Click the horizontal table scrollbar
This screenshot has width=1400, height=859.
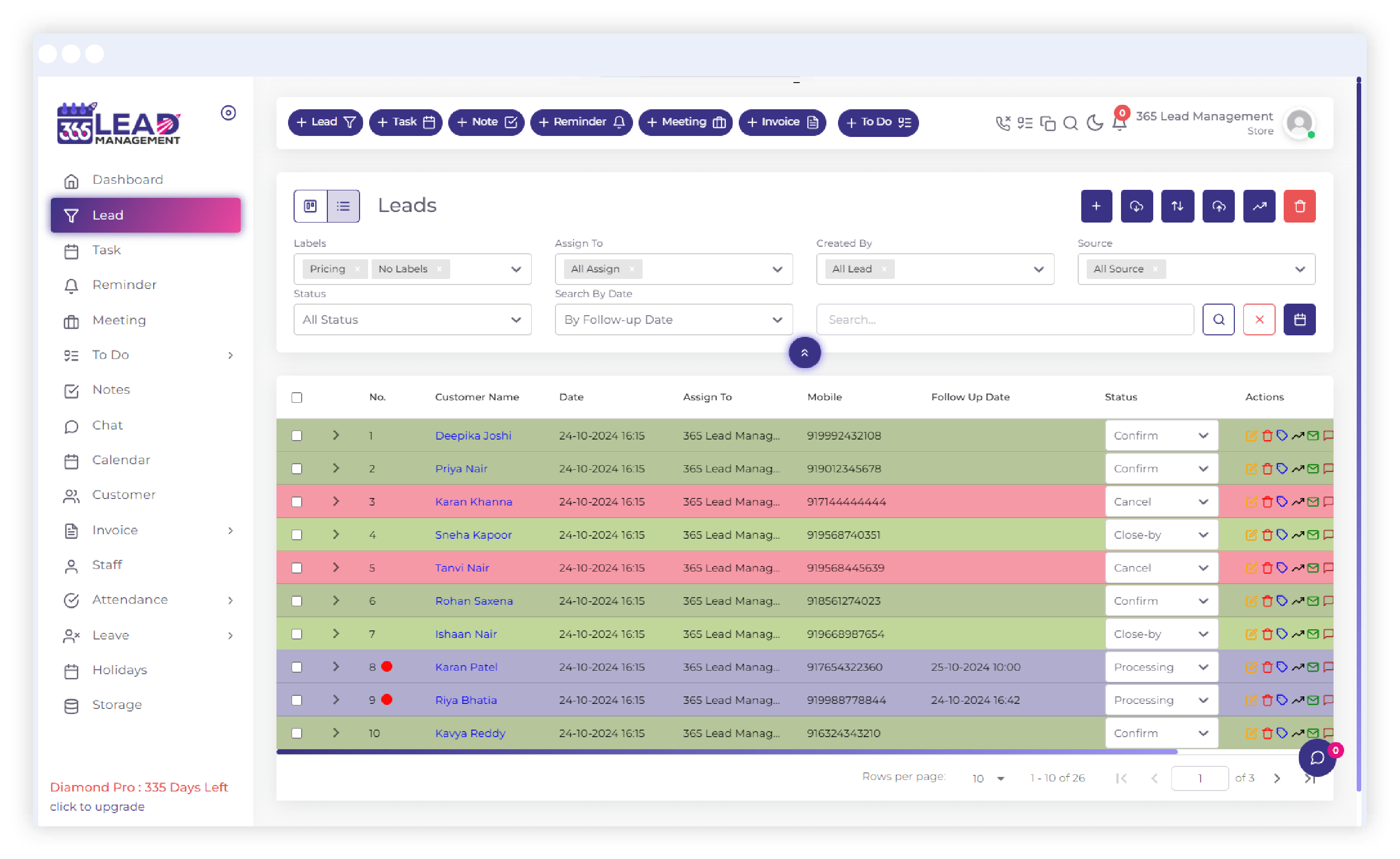point(727,752)
